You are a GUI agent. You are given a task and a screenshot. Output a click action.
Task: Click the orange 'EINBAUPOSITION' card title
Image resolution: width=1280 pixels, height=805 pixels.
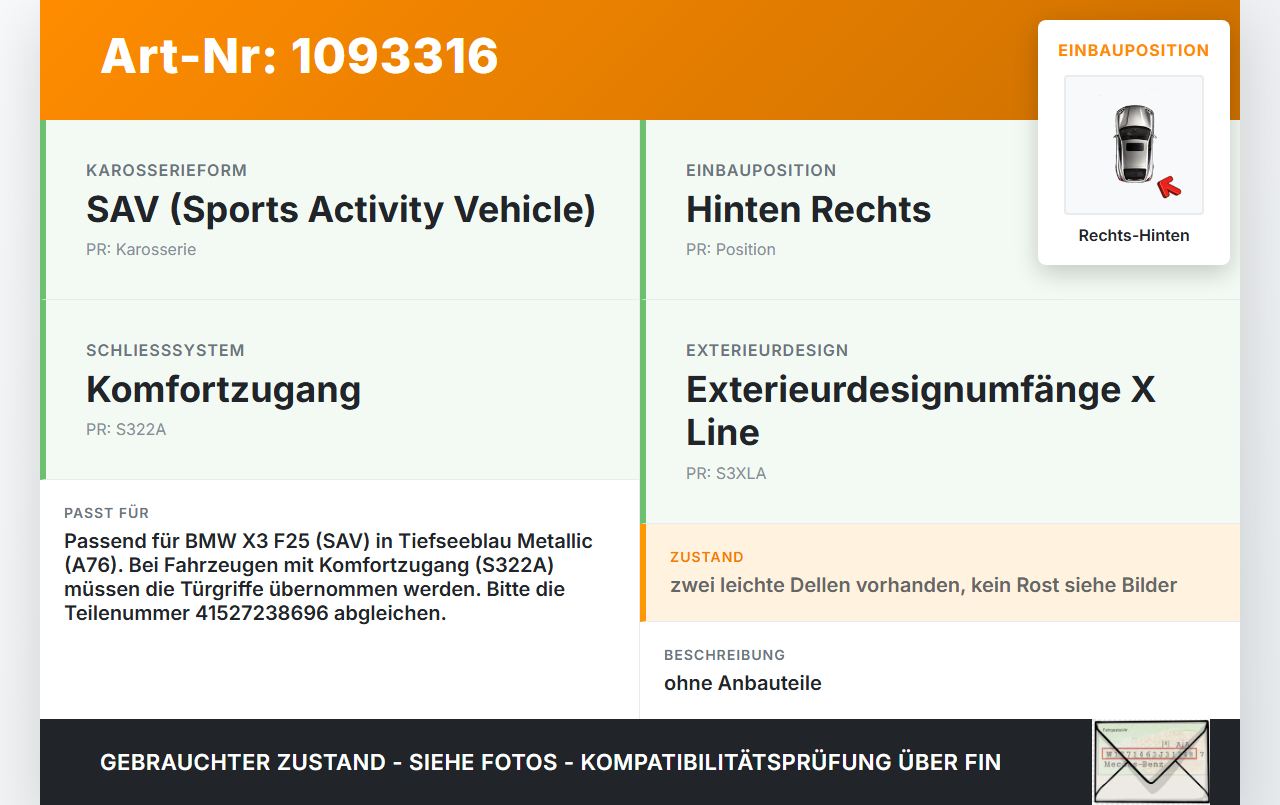[x=1134, y=50]
